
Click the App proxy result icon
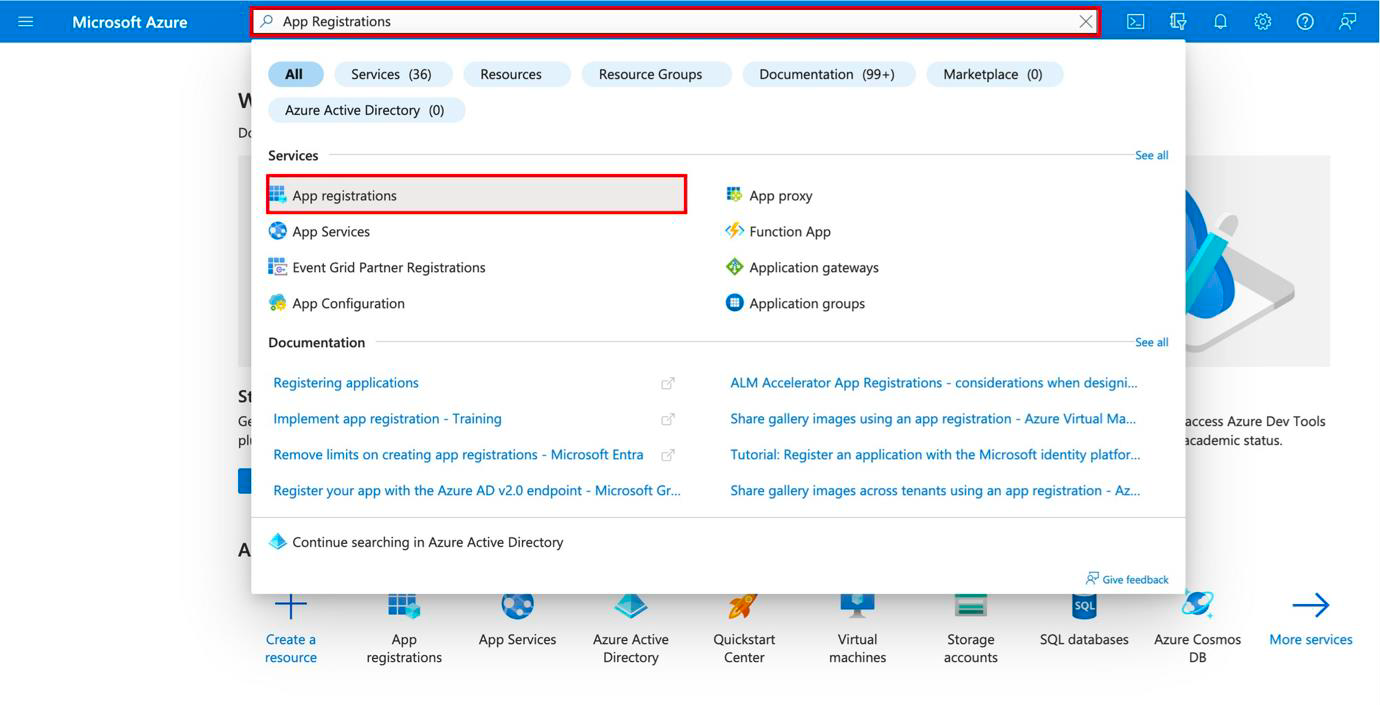[735, 195]
